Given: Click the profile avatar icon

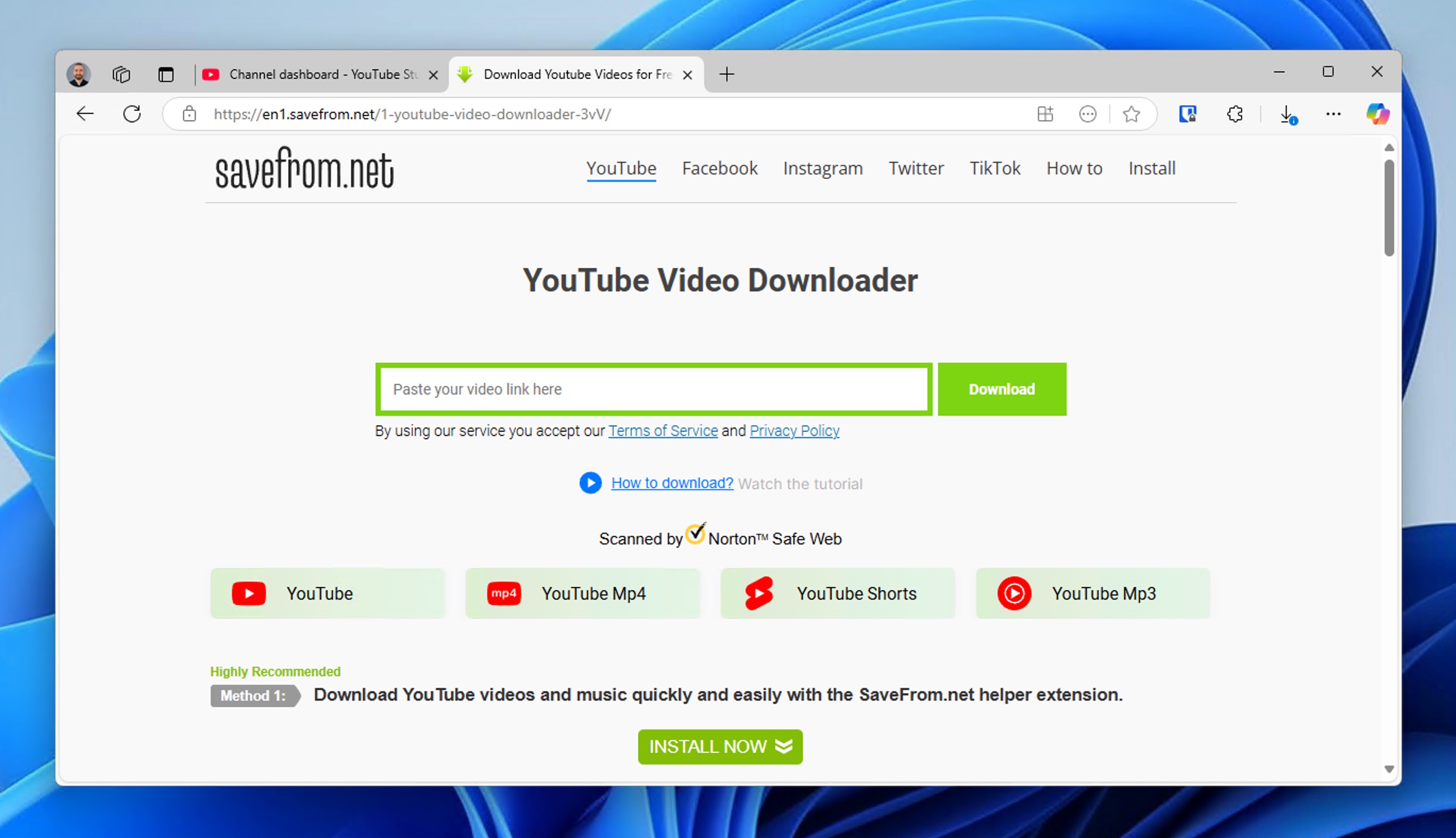Looking at the screenshot, I should coord(78,74).
